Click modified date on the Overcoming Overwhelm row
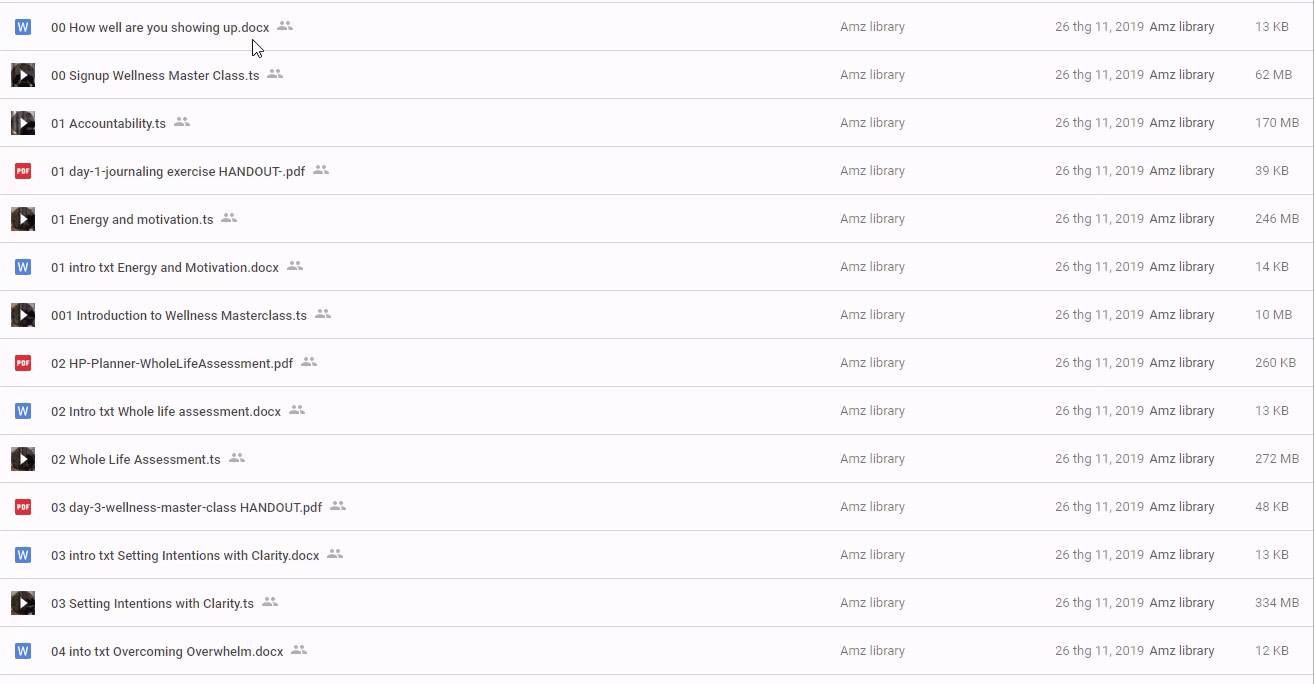This screenshot has width=1314, height=684. click(x=1099, y=651)
